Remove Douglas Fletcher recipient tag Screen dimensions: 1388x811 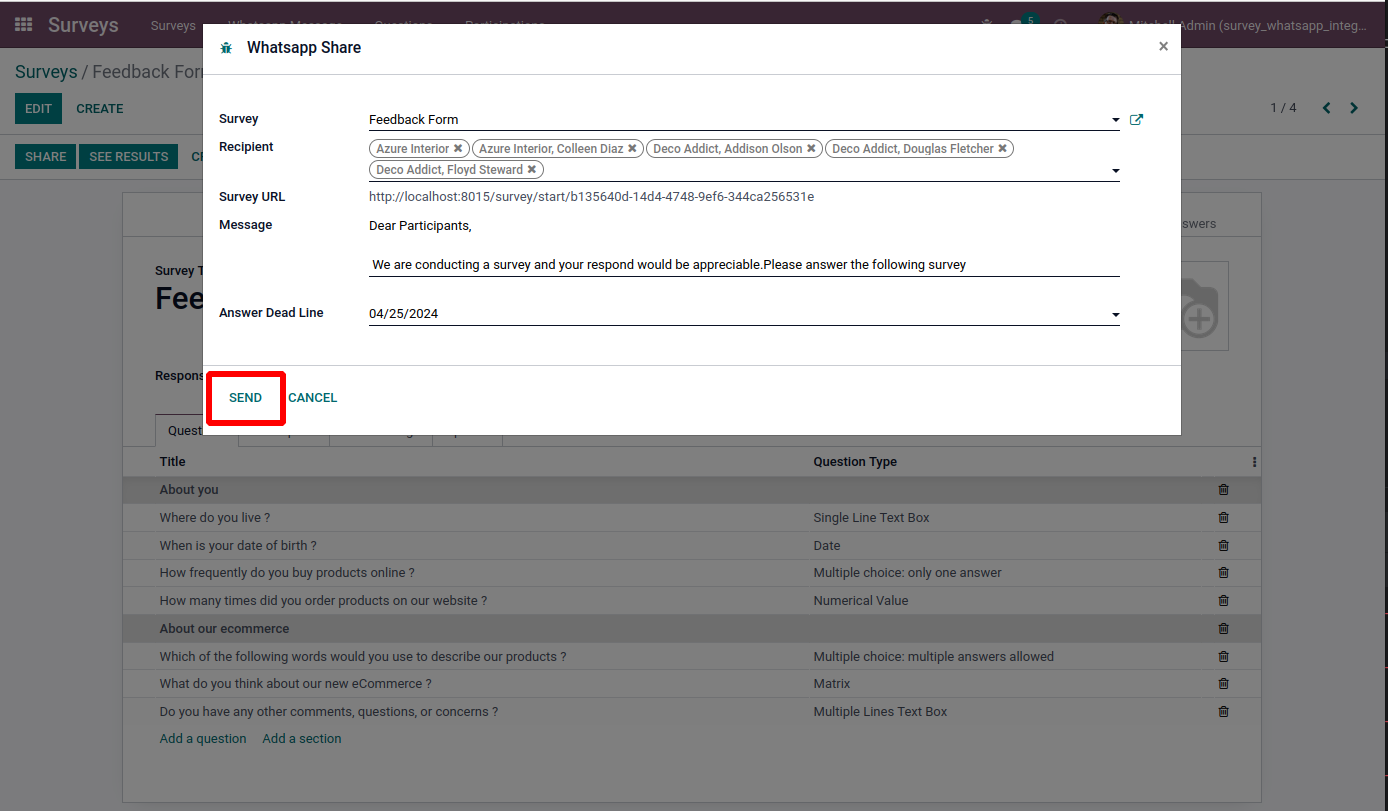(1003, 149)
